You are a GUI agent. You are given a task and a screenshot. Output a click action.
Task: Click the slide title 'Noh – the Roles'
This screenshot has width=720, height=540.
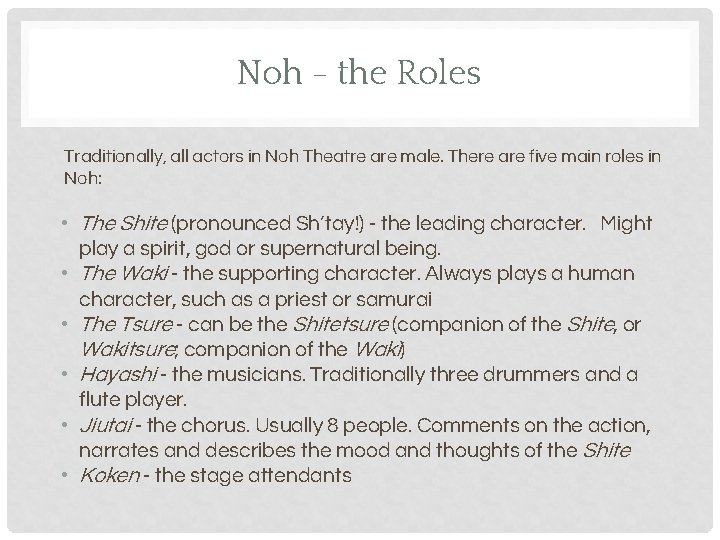pos(360,73)
